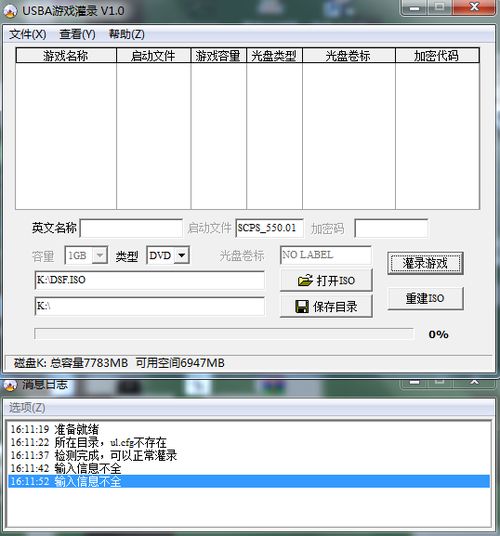Click the 灌录游戏 button

(x=425, y=263)
